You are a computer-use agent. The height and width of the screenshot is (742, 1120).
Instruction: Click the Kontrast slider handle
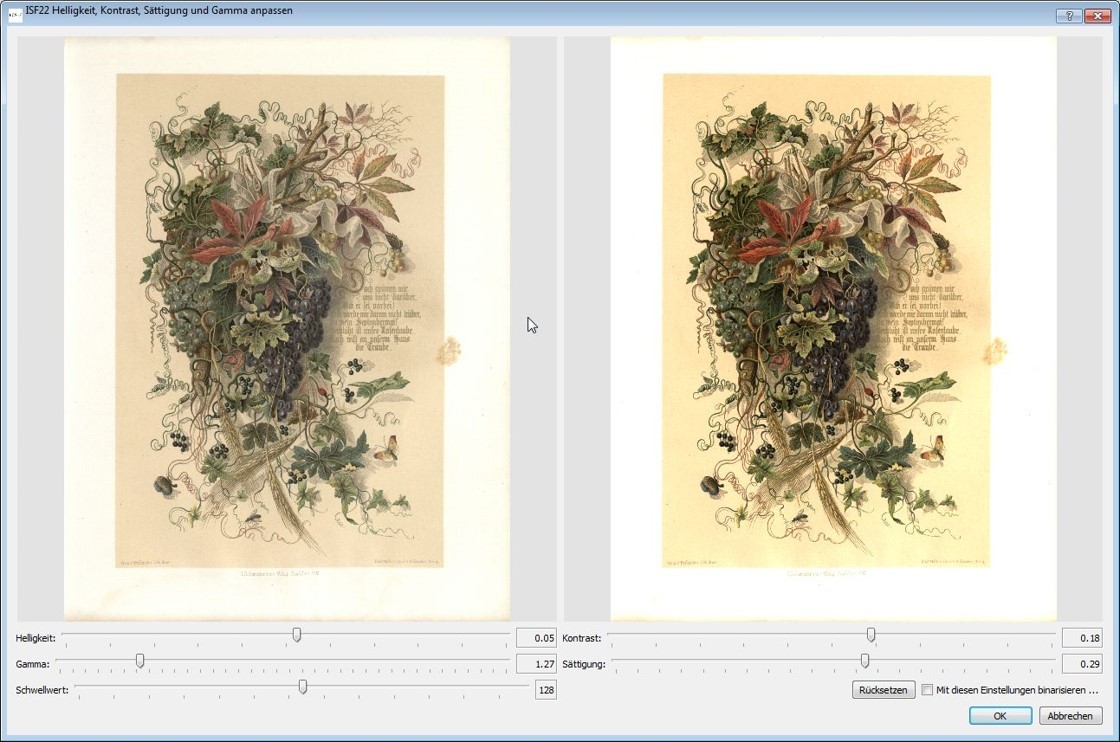coord(871,635)
